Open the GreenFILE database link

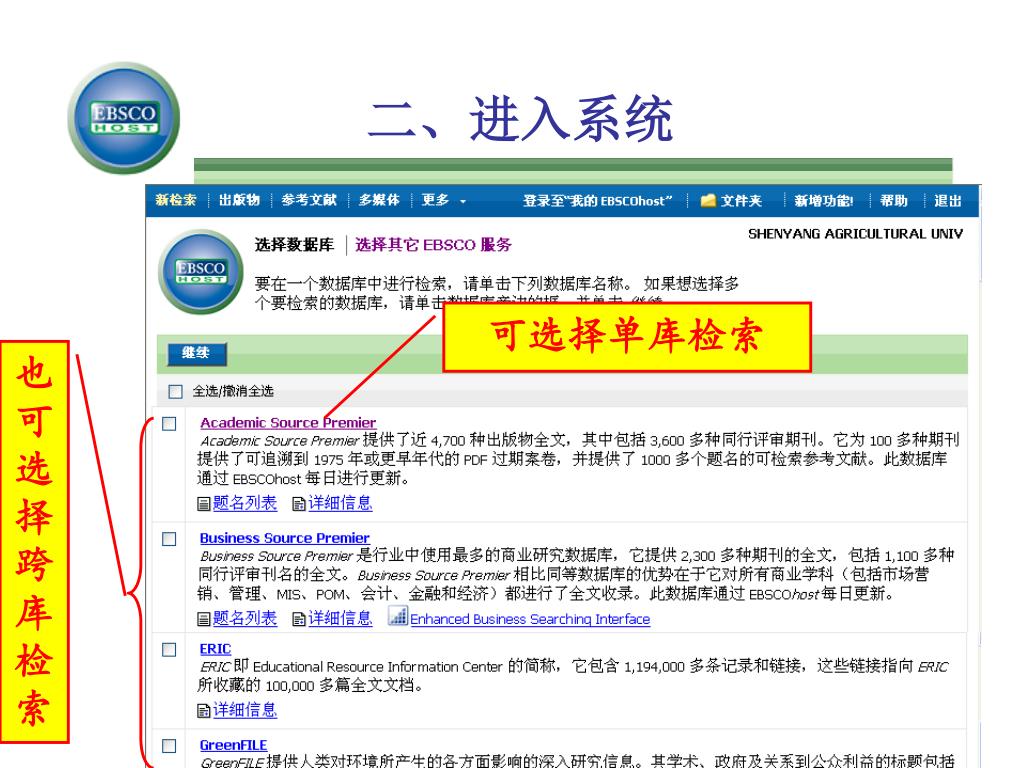tap(233, 745)
